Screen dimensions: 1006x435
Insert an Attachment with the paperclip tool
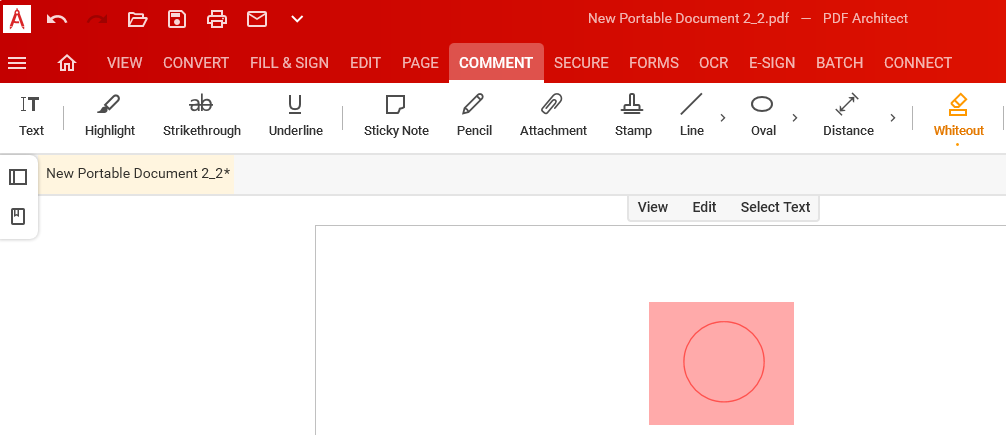click(x=553, y=115)
